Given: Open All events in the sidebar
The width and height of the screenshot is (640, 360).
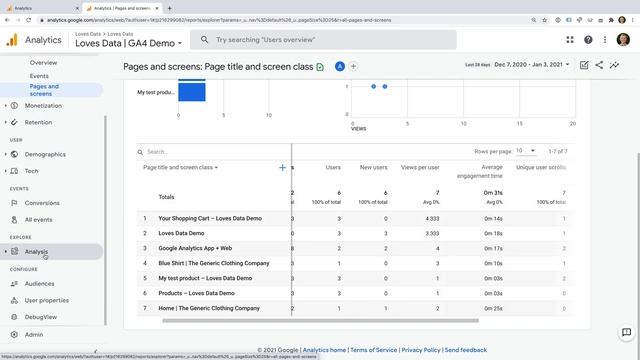Looking at the screenshot, I should coord(38,220).
